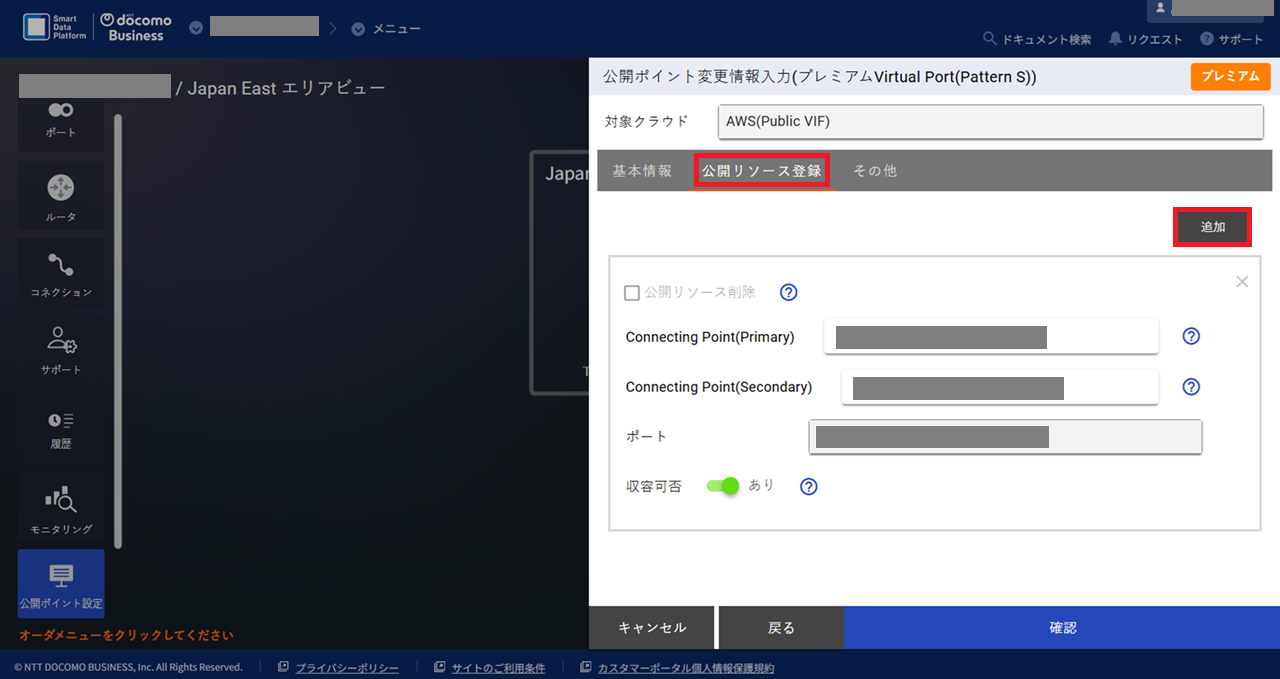
Task: Open the ルータ (Router) sidebar icon
Action: click(x=61, y=197)
